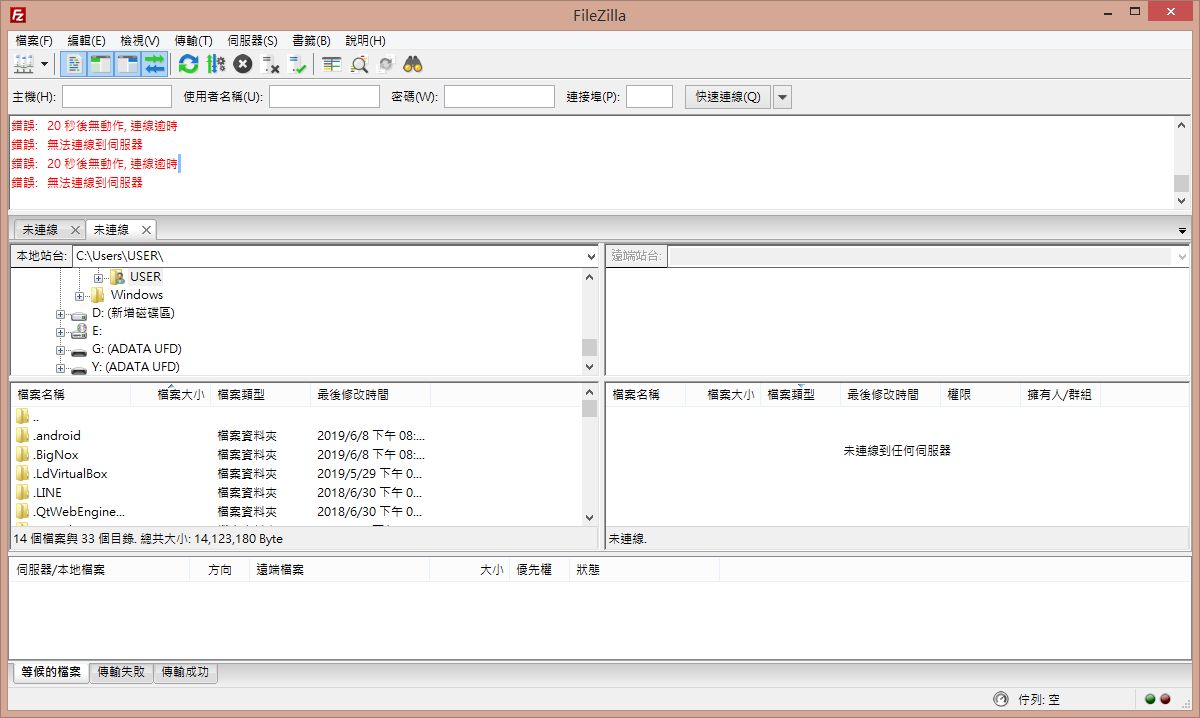The image size is (1200, 718).
Task: Sort local files by 最後修改時間 column
Action: pyautogui.click(x=370, y=395)
